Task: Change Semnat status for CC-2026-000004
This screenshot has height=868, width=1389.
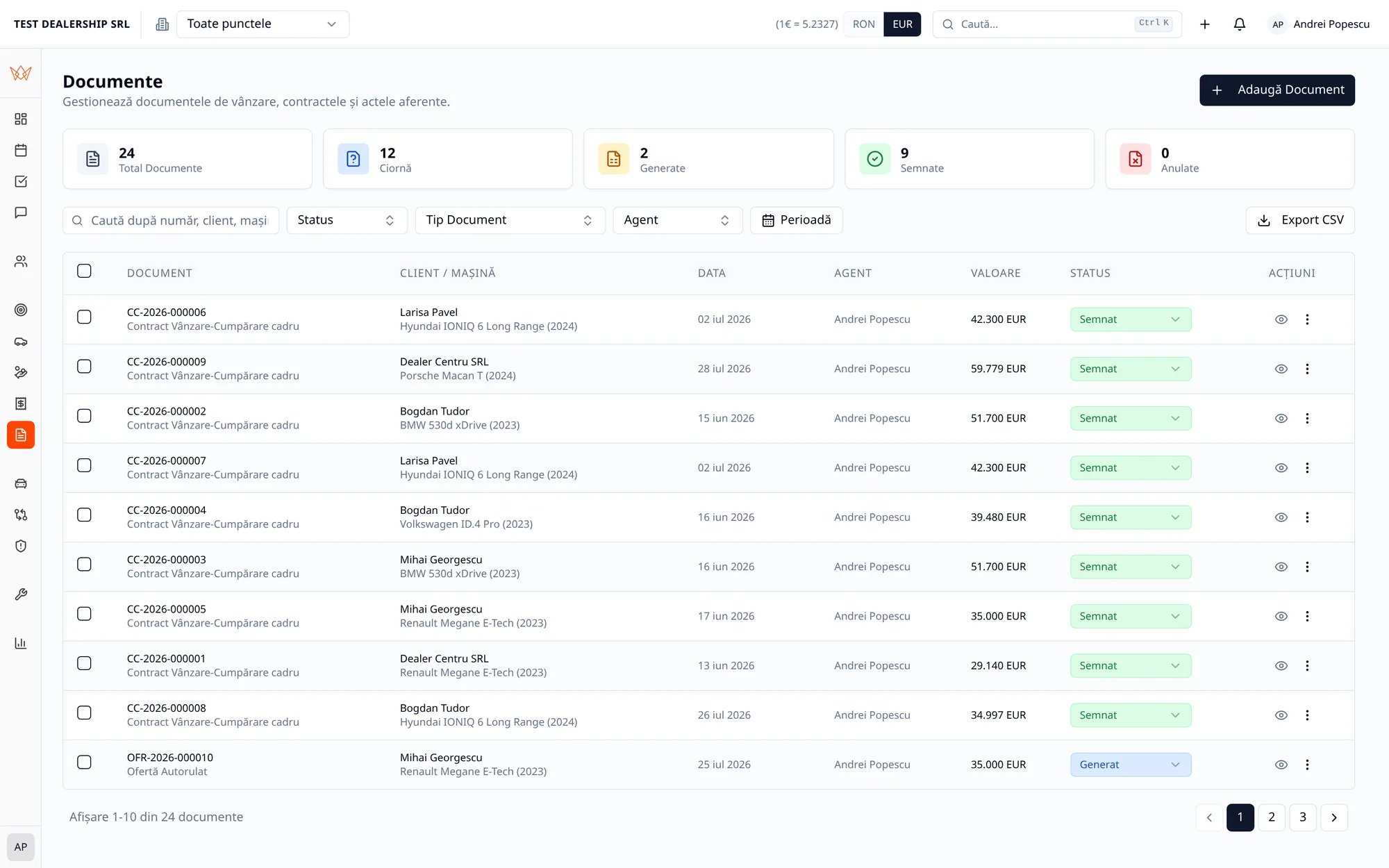Action: coord(1131,517)
